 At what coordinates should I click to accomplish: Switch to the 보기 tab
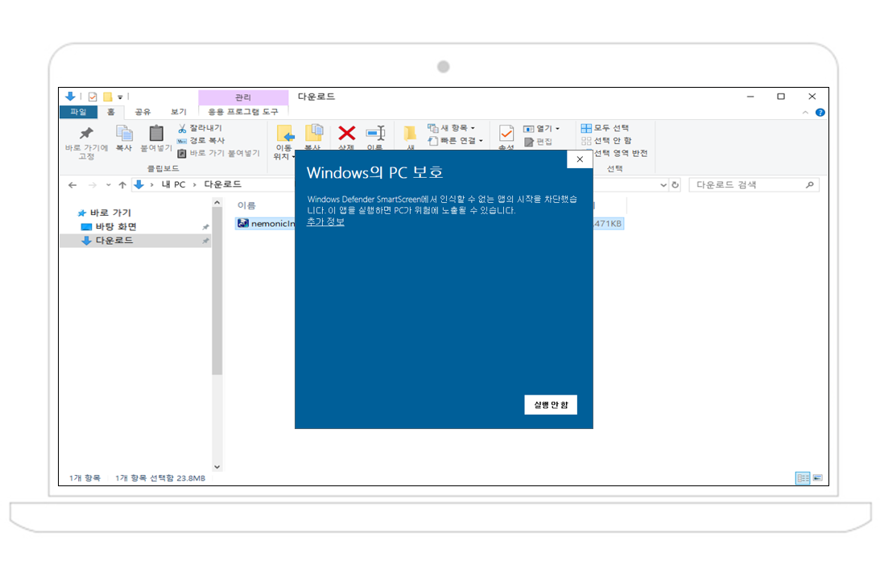178,112
